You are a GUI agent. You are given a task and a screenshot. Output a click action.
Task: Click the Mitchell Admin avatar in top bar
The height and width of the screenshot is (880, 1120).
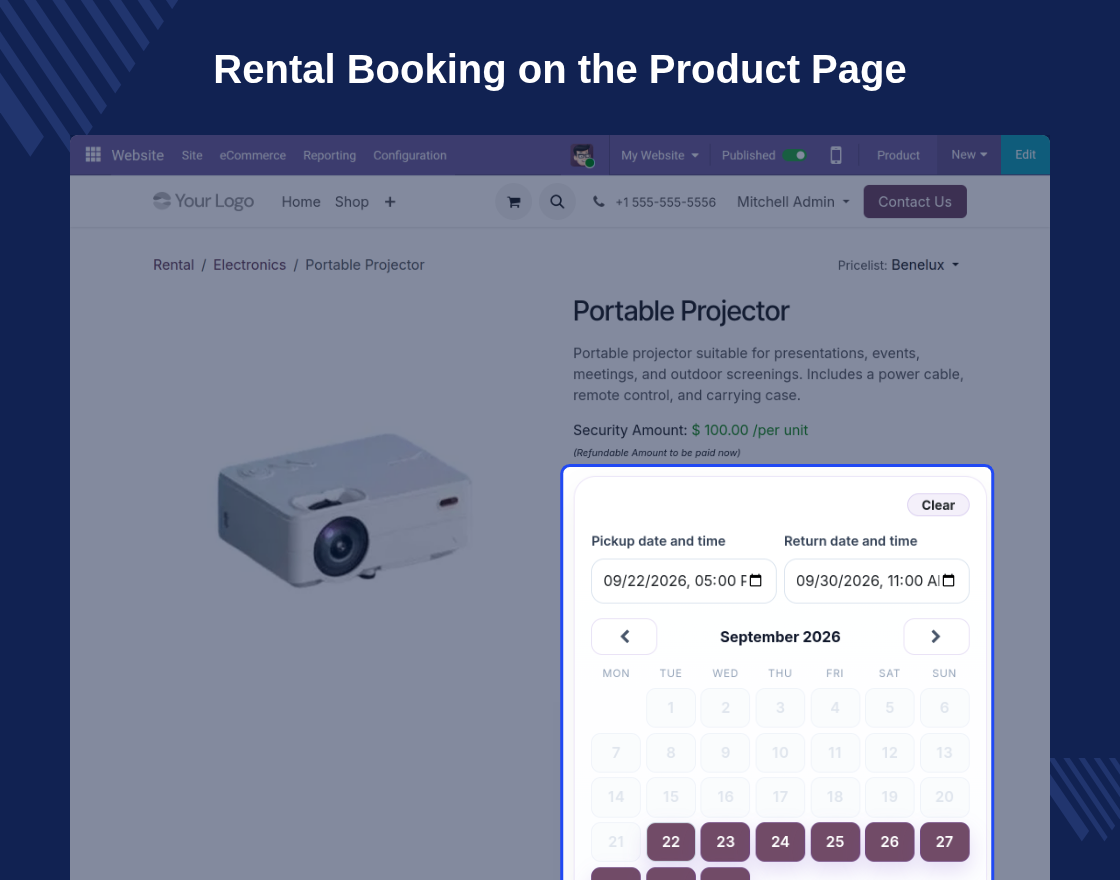[582, 155]
